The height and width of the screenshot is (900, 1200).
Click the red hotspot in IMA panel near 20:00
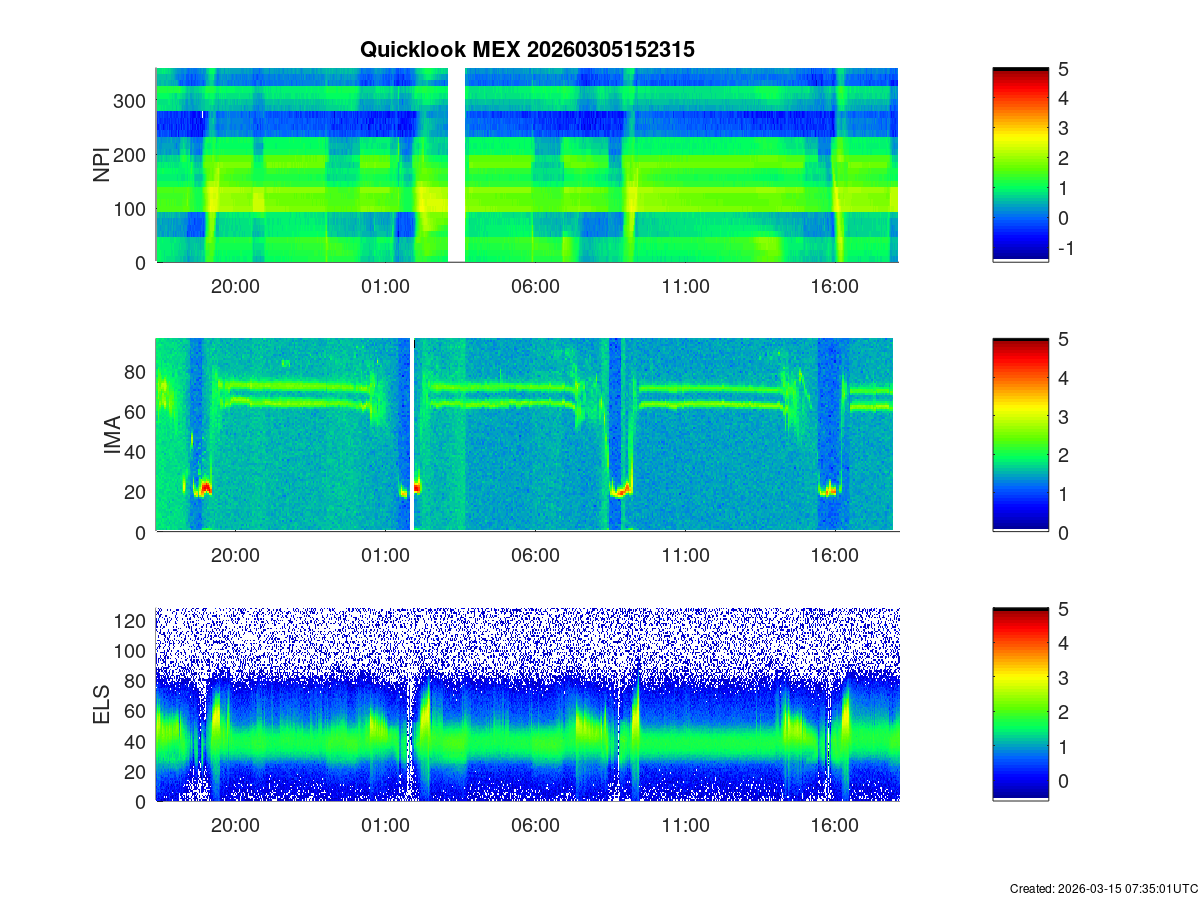point(205,487)
